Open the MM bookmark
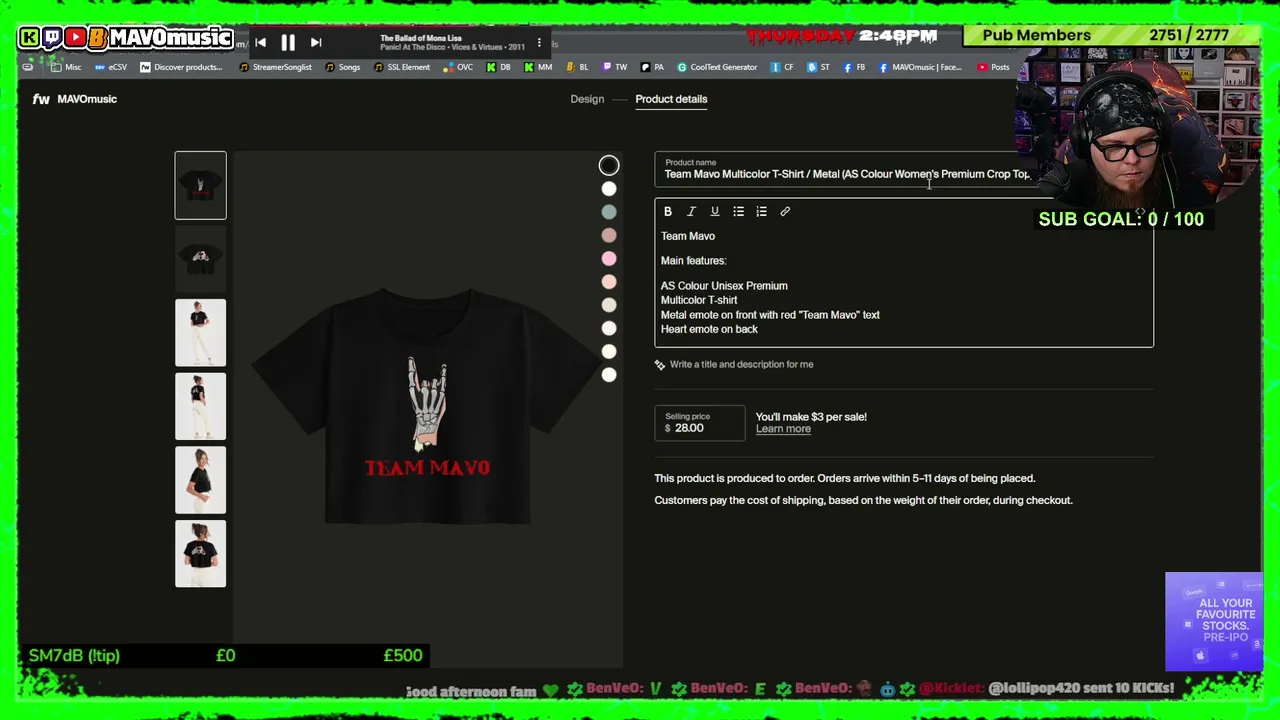 click(x=538, y=67)
